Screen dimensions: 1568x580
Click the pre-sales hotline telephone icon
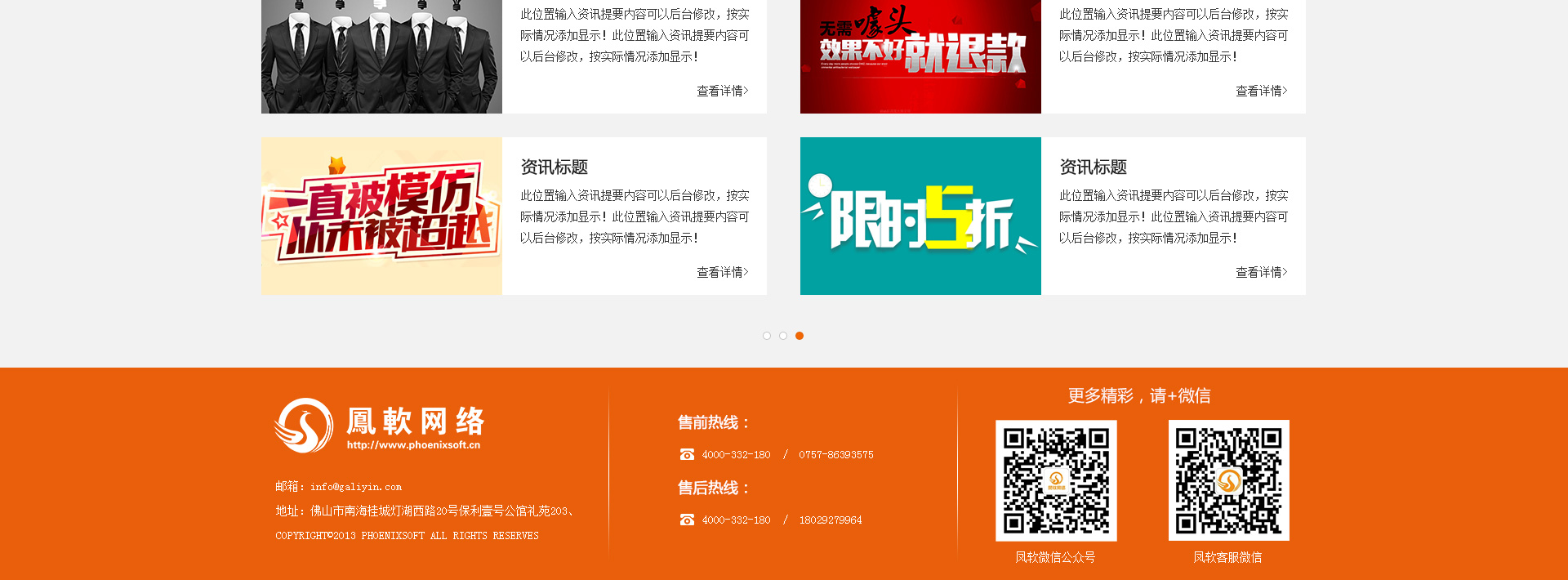pos(687,454)
